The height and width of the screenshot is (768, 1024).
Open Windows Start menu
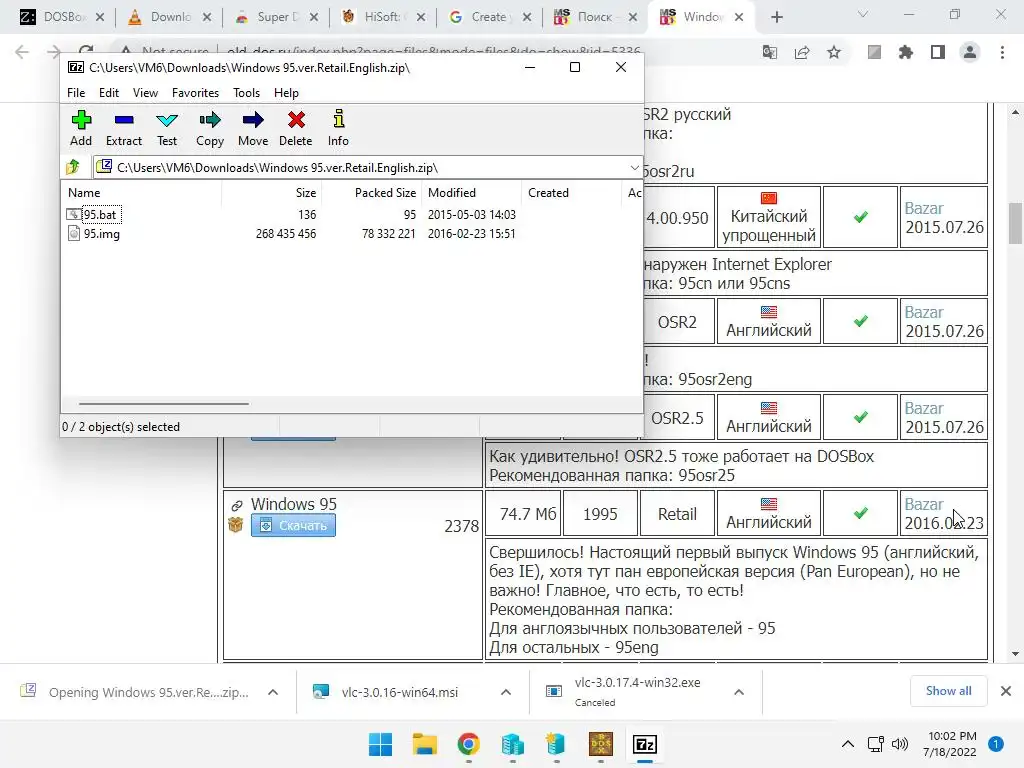380,744
